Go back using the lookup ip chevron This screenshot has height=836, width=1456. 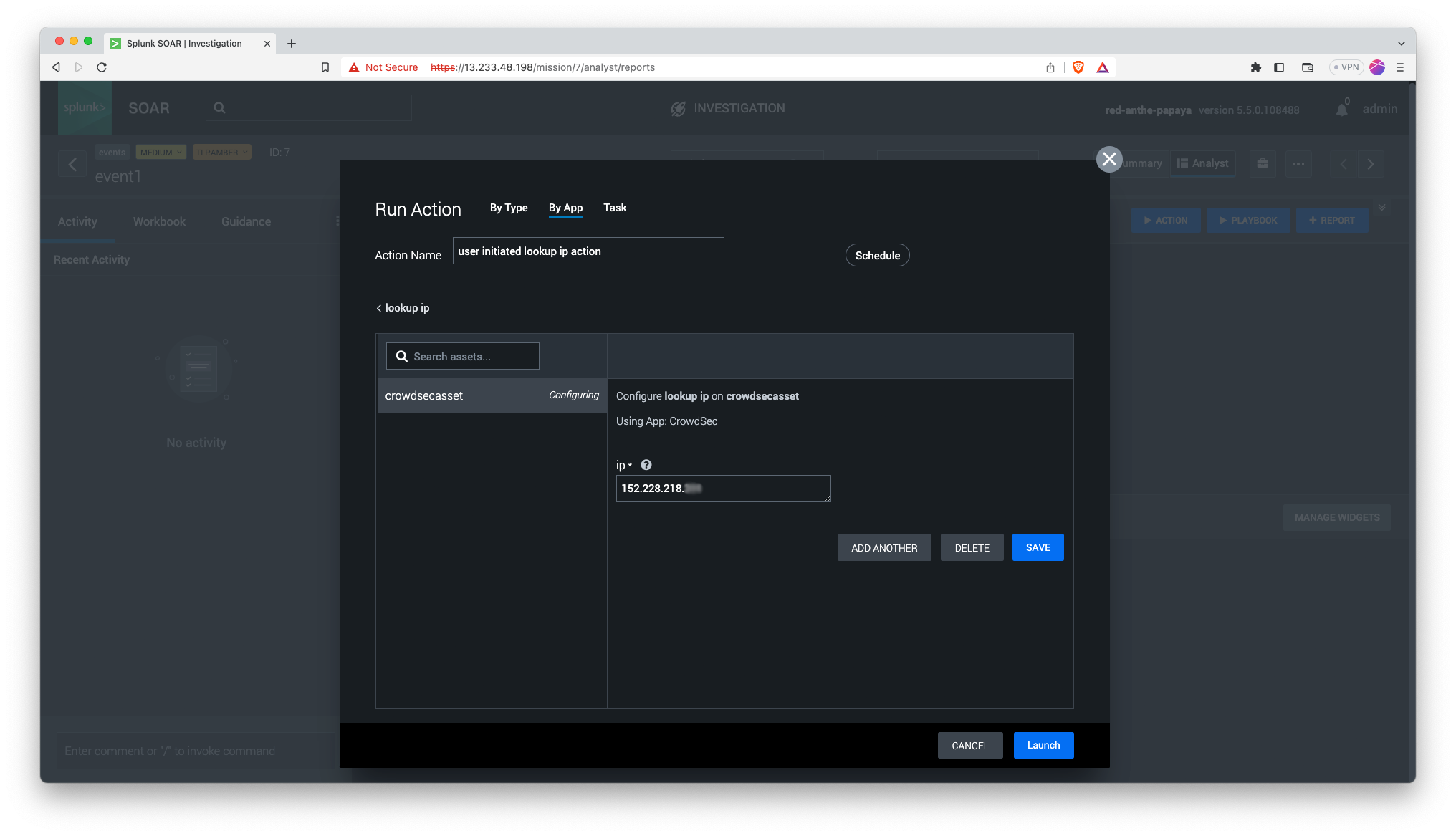379,308
